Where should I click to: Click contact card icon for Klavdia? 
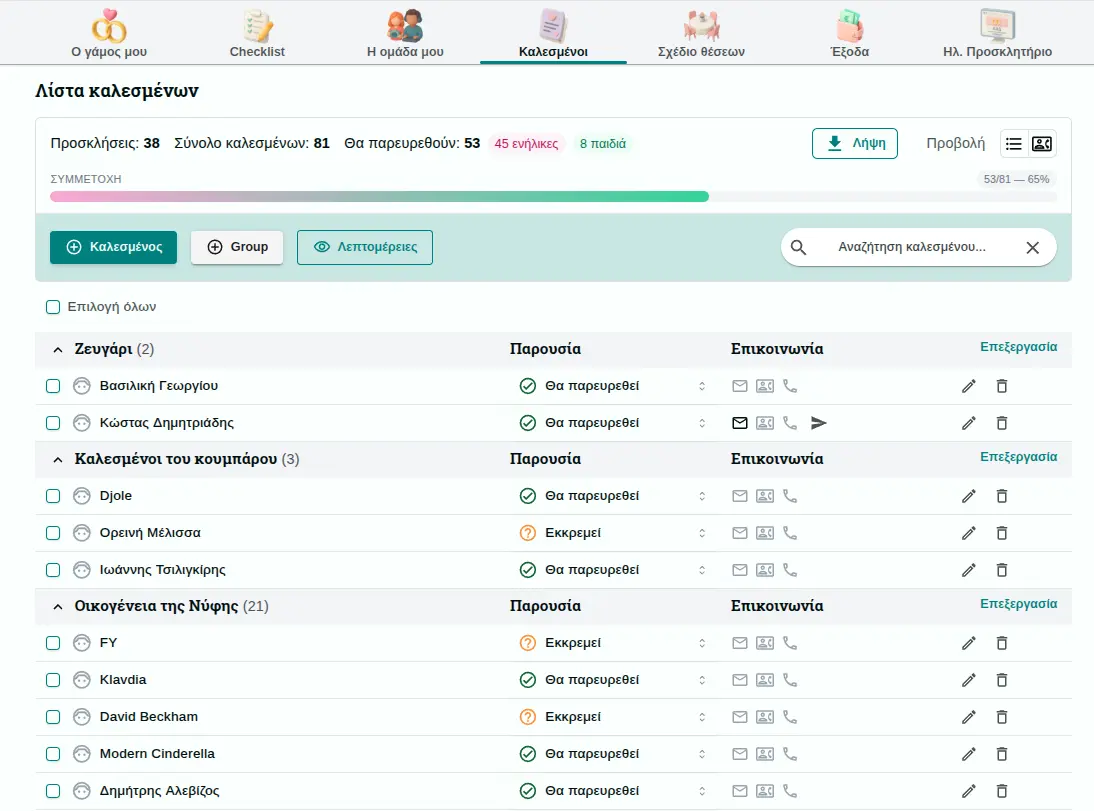coord(765,680)
